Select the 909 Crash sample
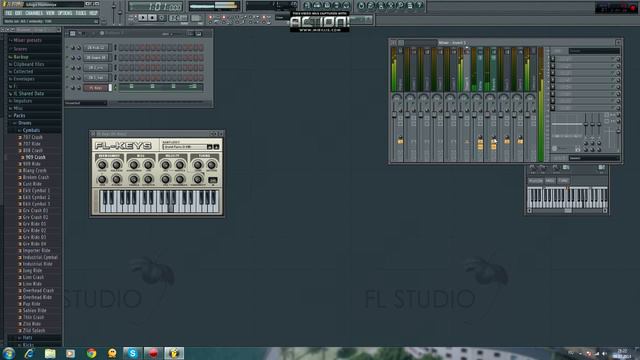The image size is (640, 360). [35, 157]
